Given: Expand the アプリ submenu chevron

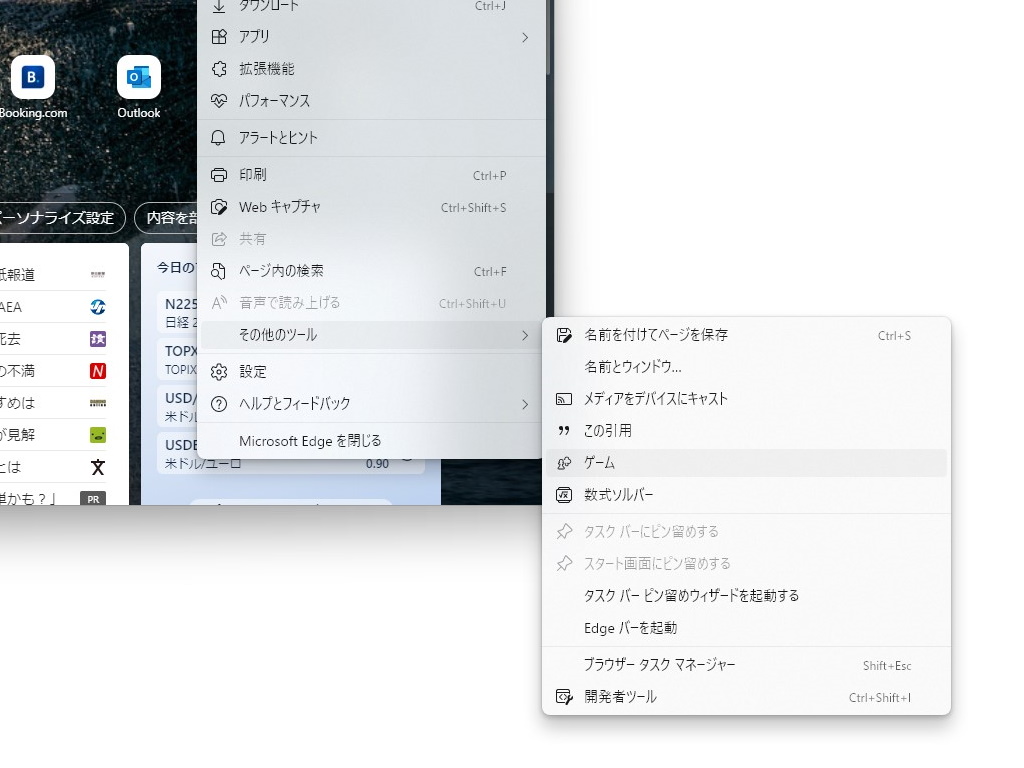Looking at the screenshot, I should coord(525,37).
